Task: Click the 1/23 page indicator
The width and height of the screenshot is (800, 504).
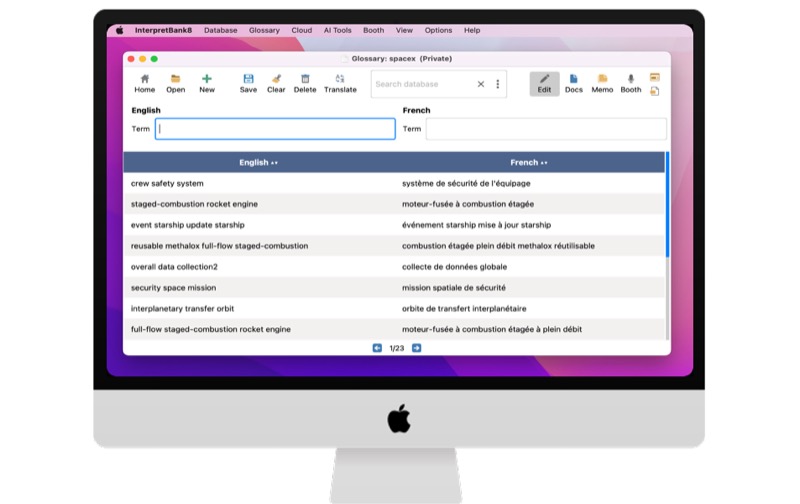Action: click(396, 348)
